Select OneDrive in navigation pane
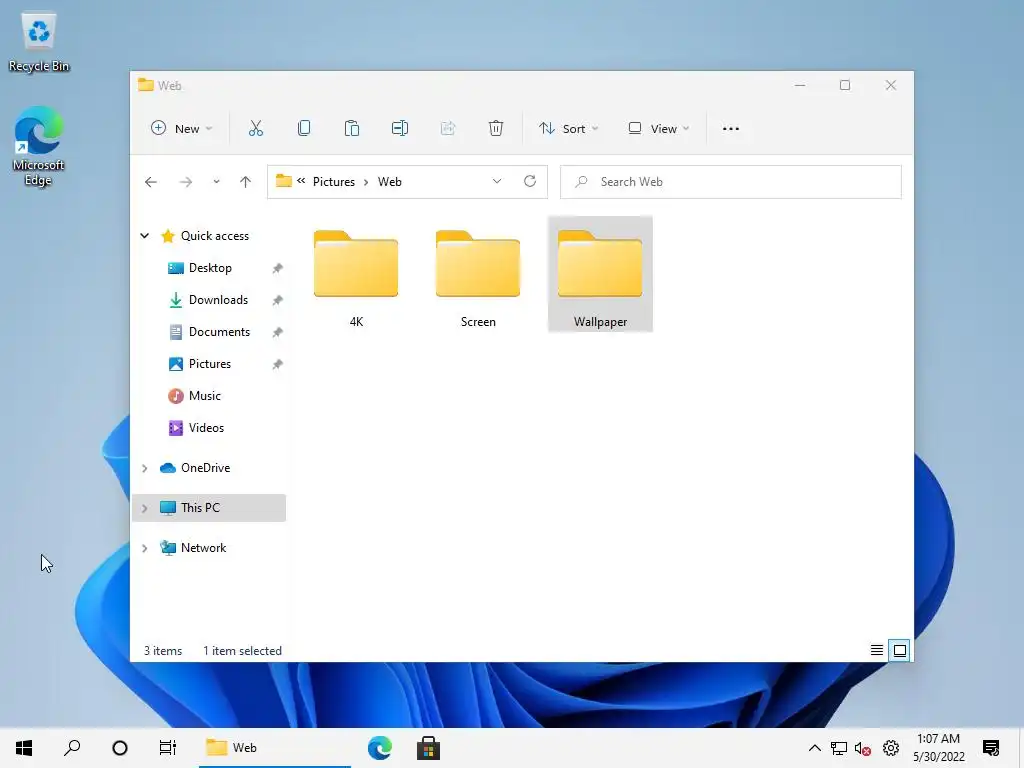 [205, 468]
